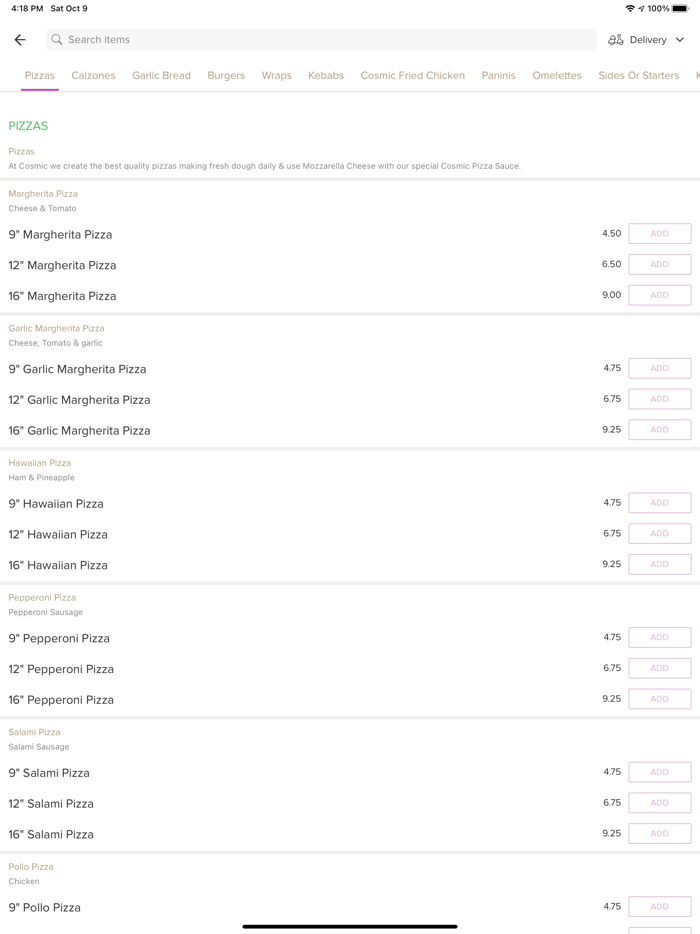Tap the delivery scooter icon
The width and height of the screenshot is (700, 934).
616,40
